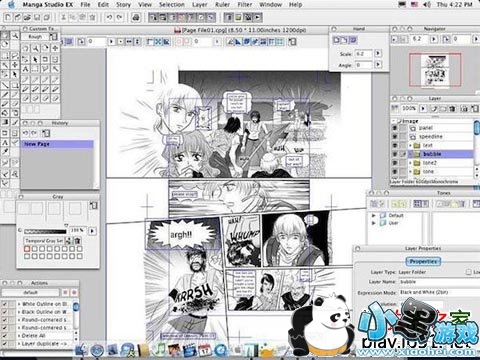Select the Eyedropper tool in left tool palette
Viewport: 480px width, 360px height.
[x=5, y=152]
